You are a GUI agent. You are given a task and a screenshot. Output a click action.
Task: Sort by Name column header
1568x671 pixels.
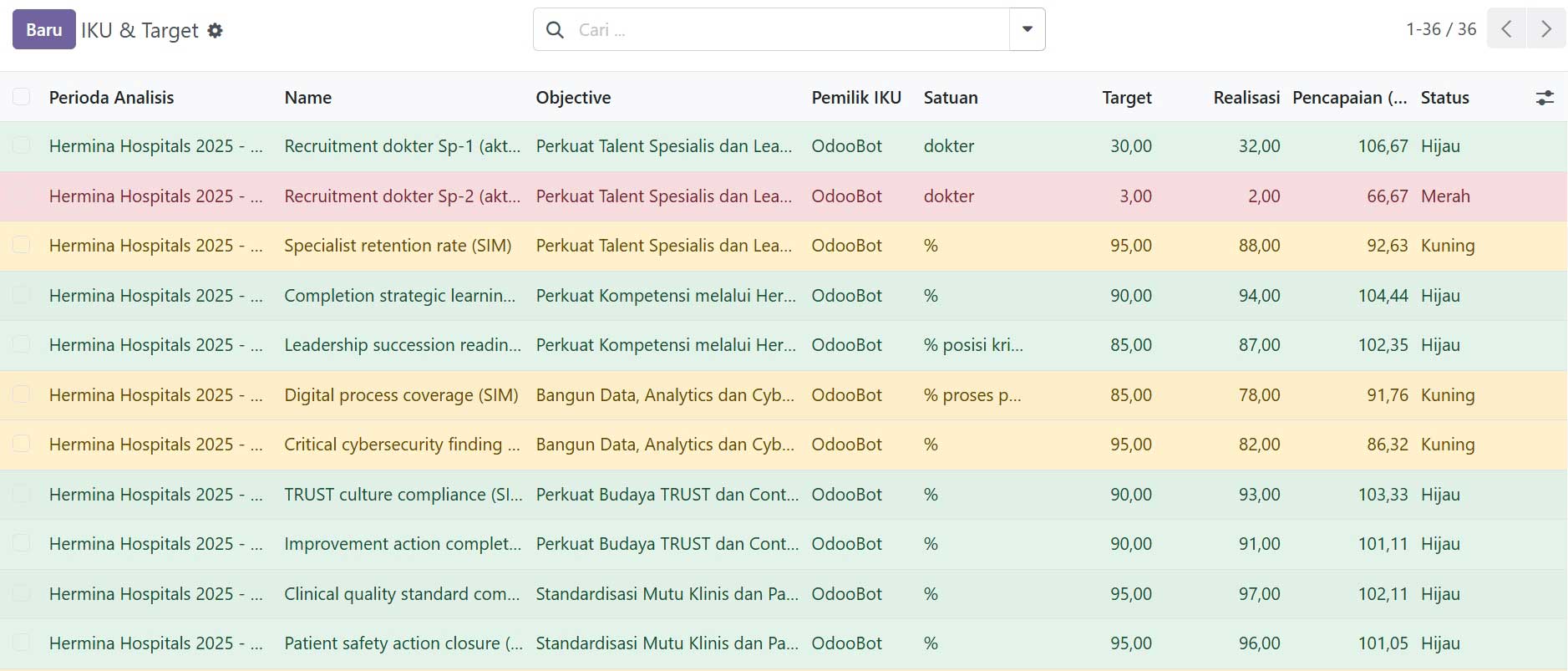[x=308, y=98]
